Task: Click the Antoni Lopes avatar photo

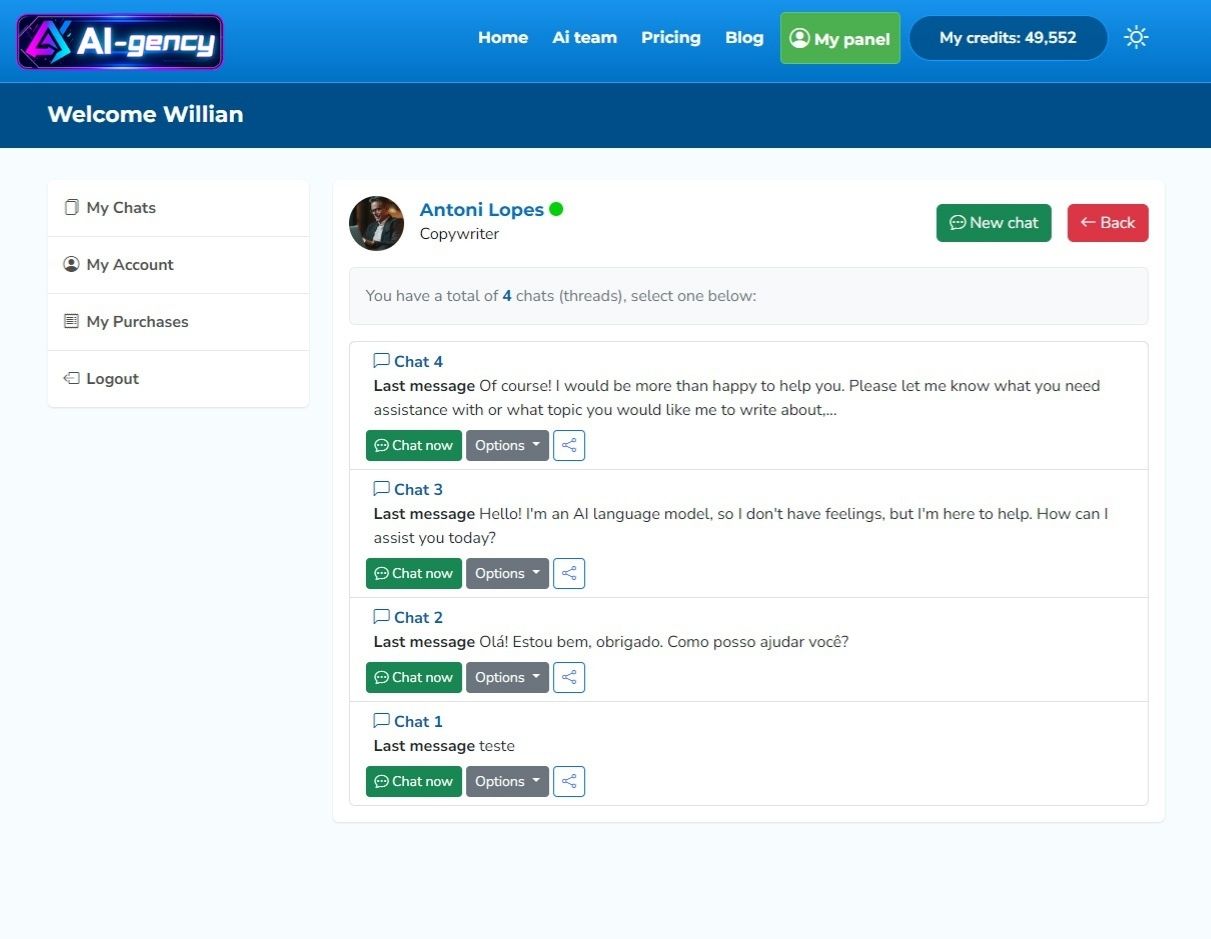Action: [376, 223]
